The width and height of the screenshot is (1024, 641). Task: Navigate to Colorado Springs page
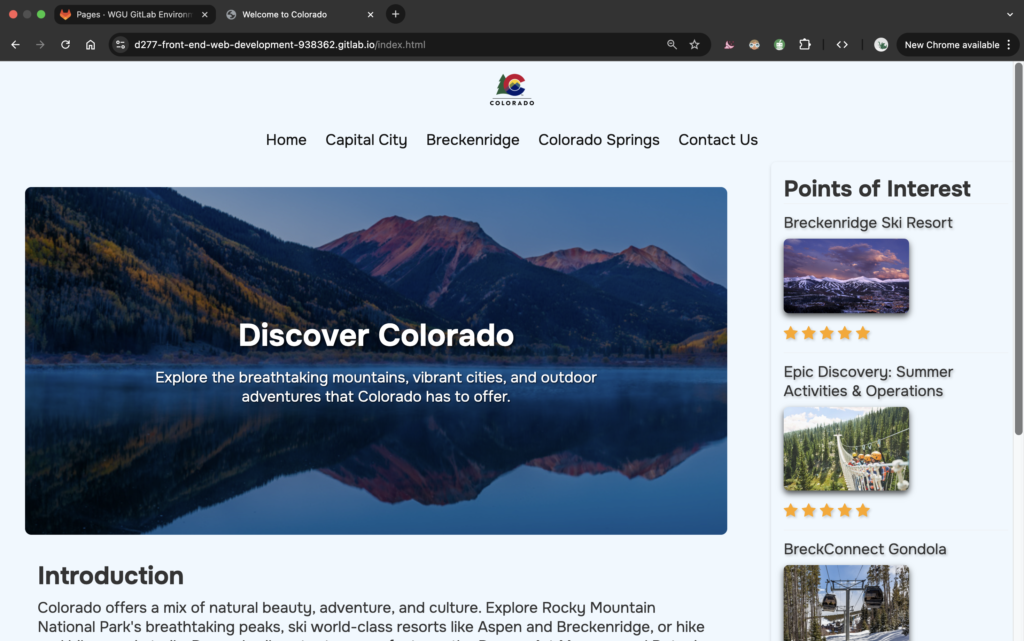(x=598, y=140)
